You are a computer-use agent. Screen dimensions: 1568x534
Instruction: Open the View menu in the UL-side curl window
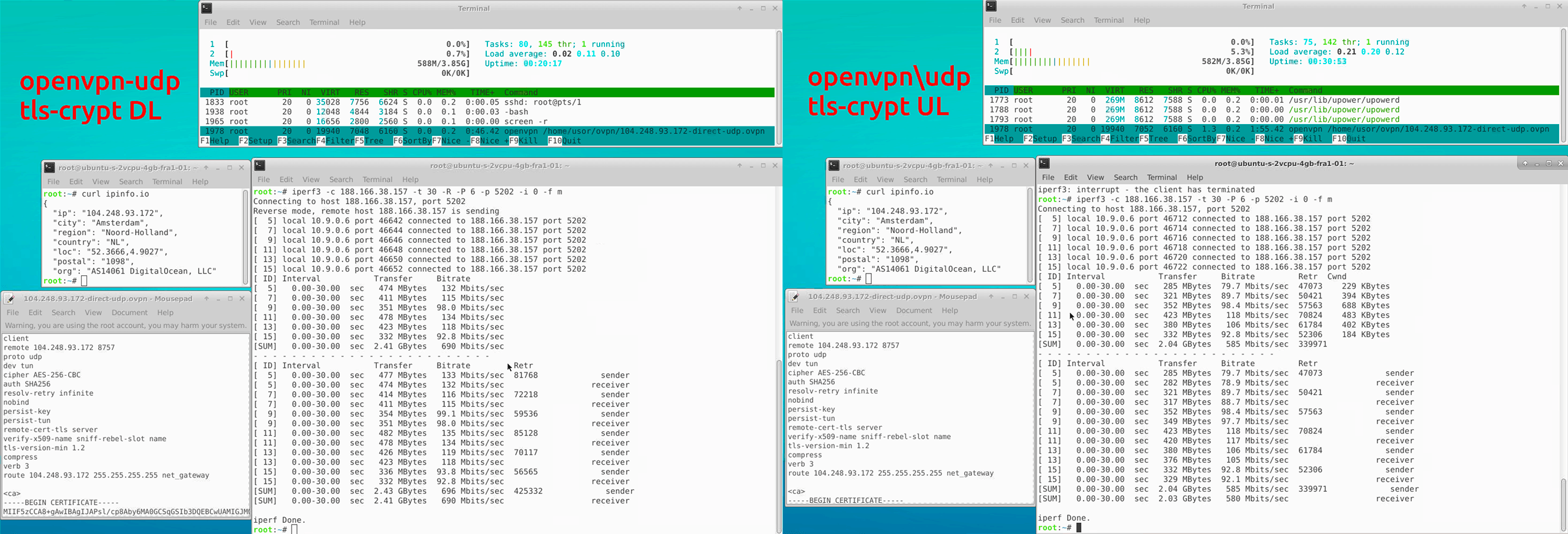tap(885, 179)
